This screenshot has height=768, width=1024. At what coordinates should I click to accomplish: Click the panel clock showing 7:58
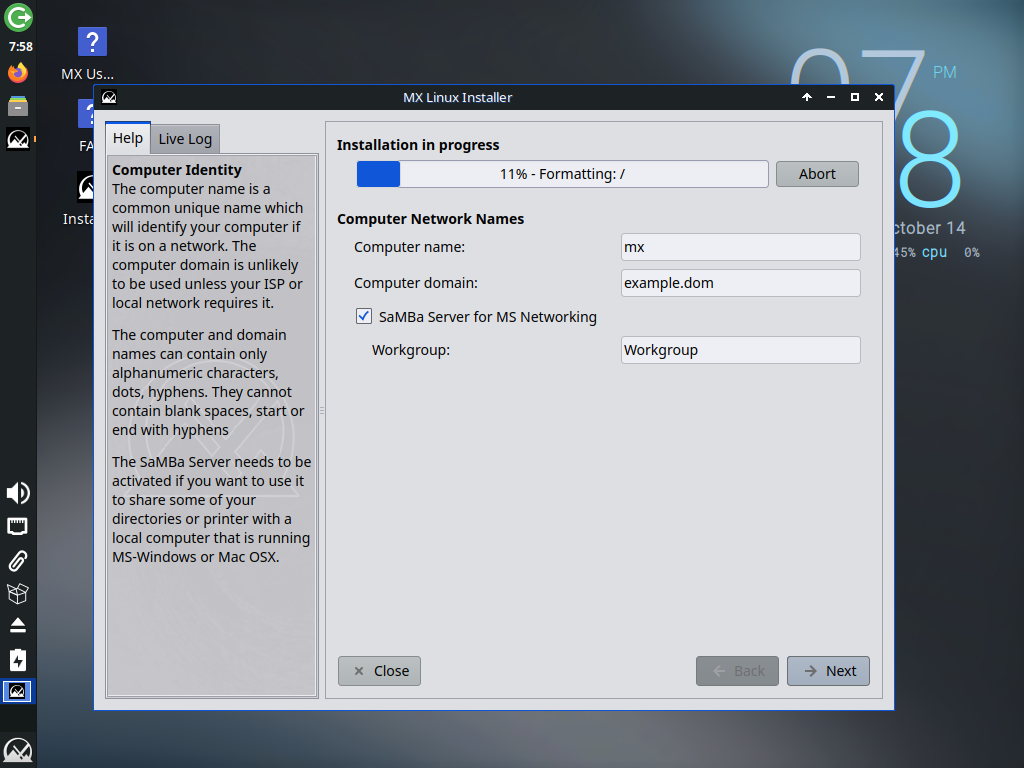20,46
